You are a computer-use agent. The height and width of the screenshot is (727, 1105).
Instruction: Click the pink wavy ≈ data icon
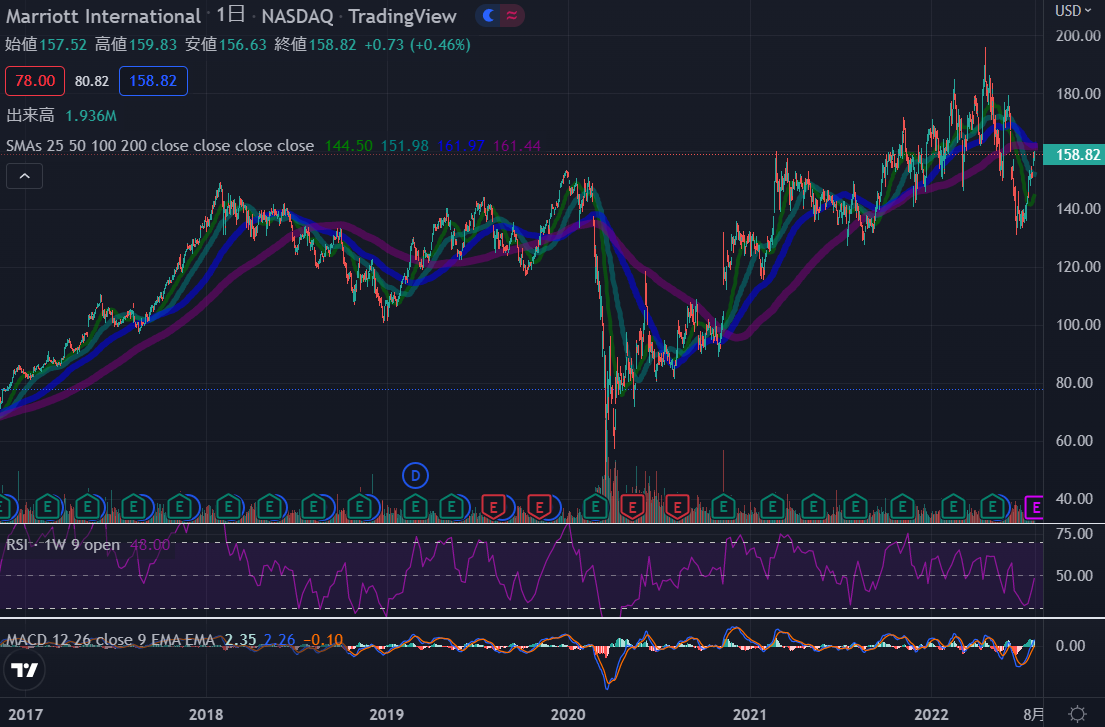click(x=512, y=15)
